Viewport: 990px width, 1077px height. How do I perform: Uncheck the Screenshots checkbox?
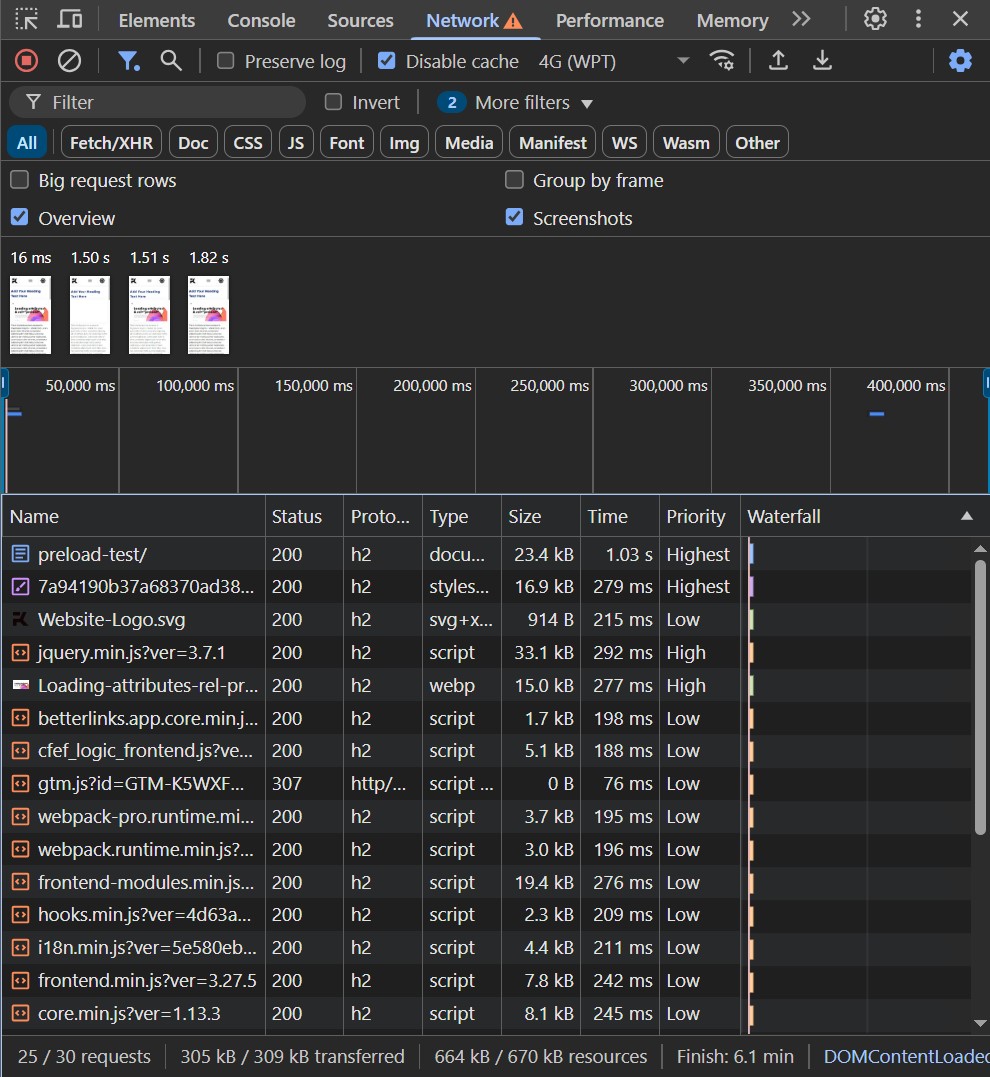514,217
